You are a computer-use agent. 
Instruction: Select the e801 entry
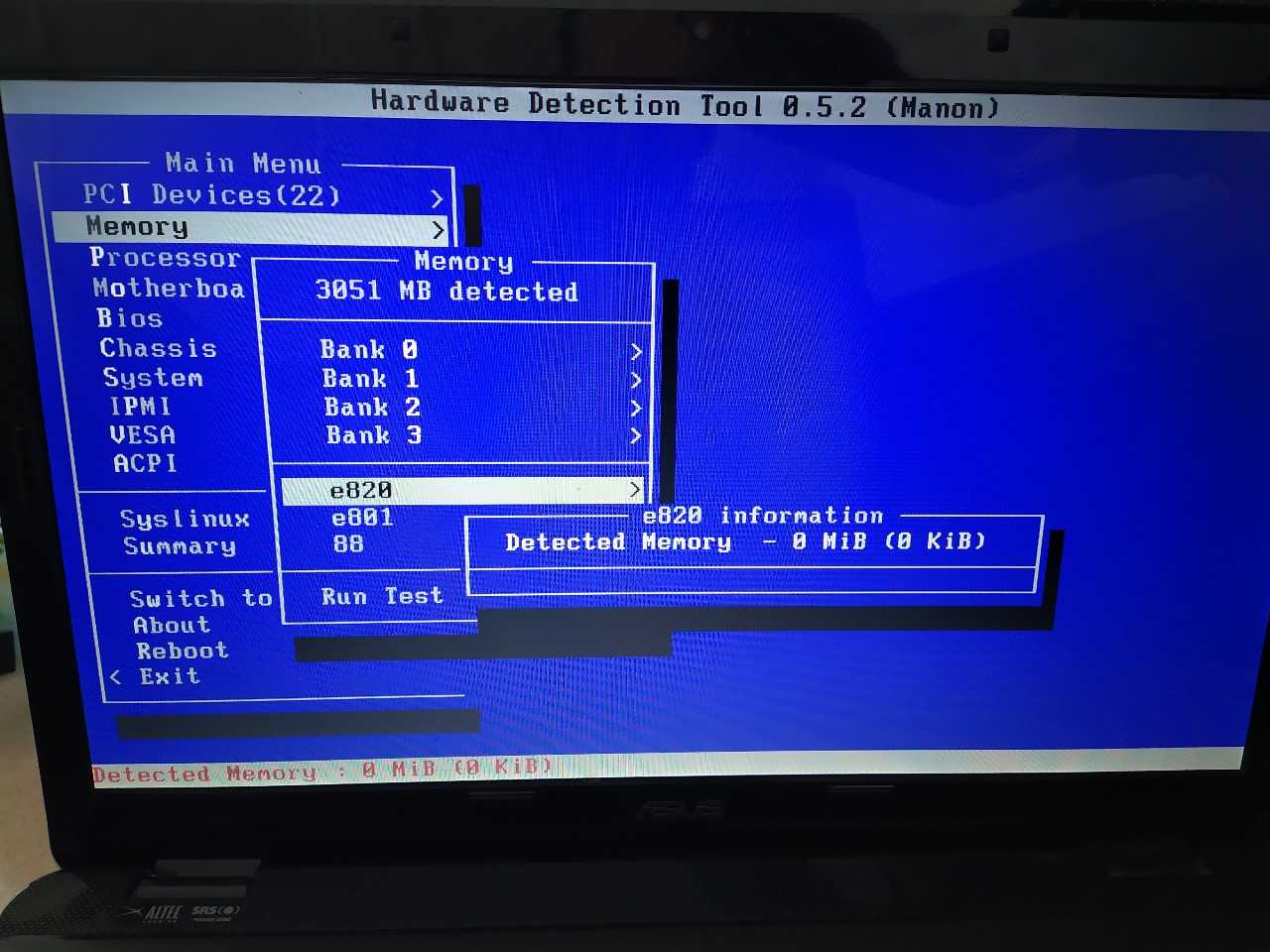click(363, 518)
